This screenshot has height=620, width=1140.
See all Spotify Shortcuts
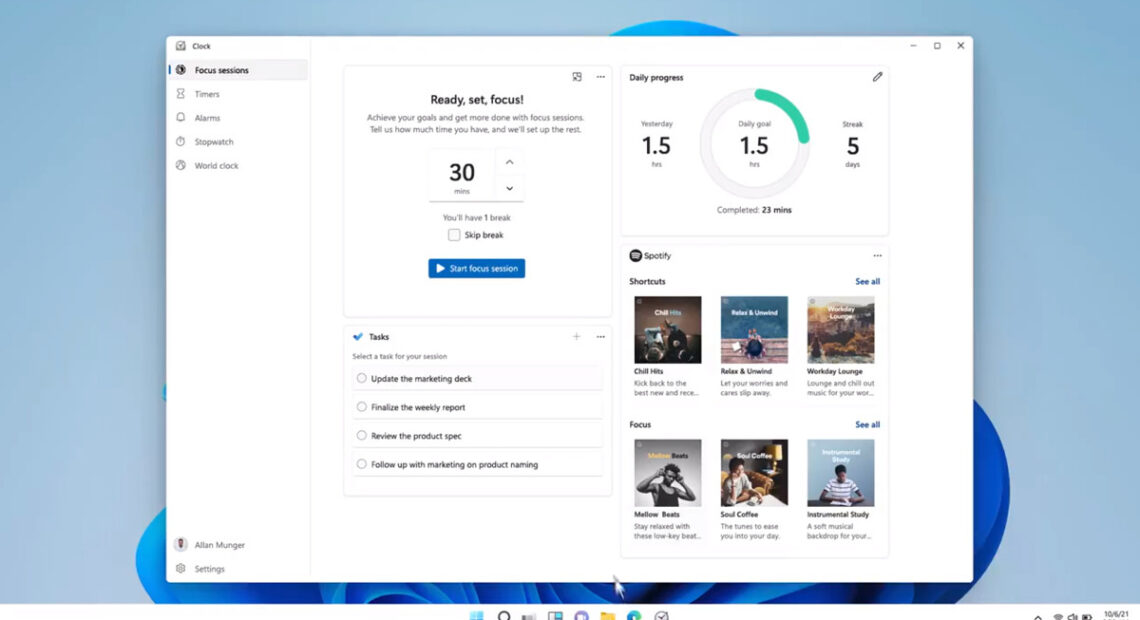867,281
